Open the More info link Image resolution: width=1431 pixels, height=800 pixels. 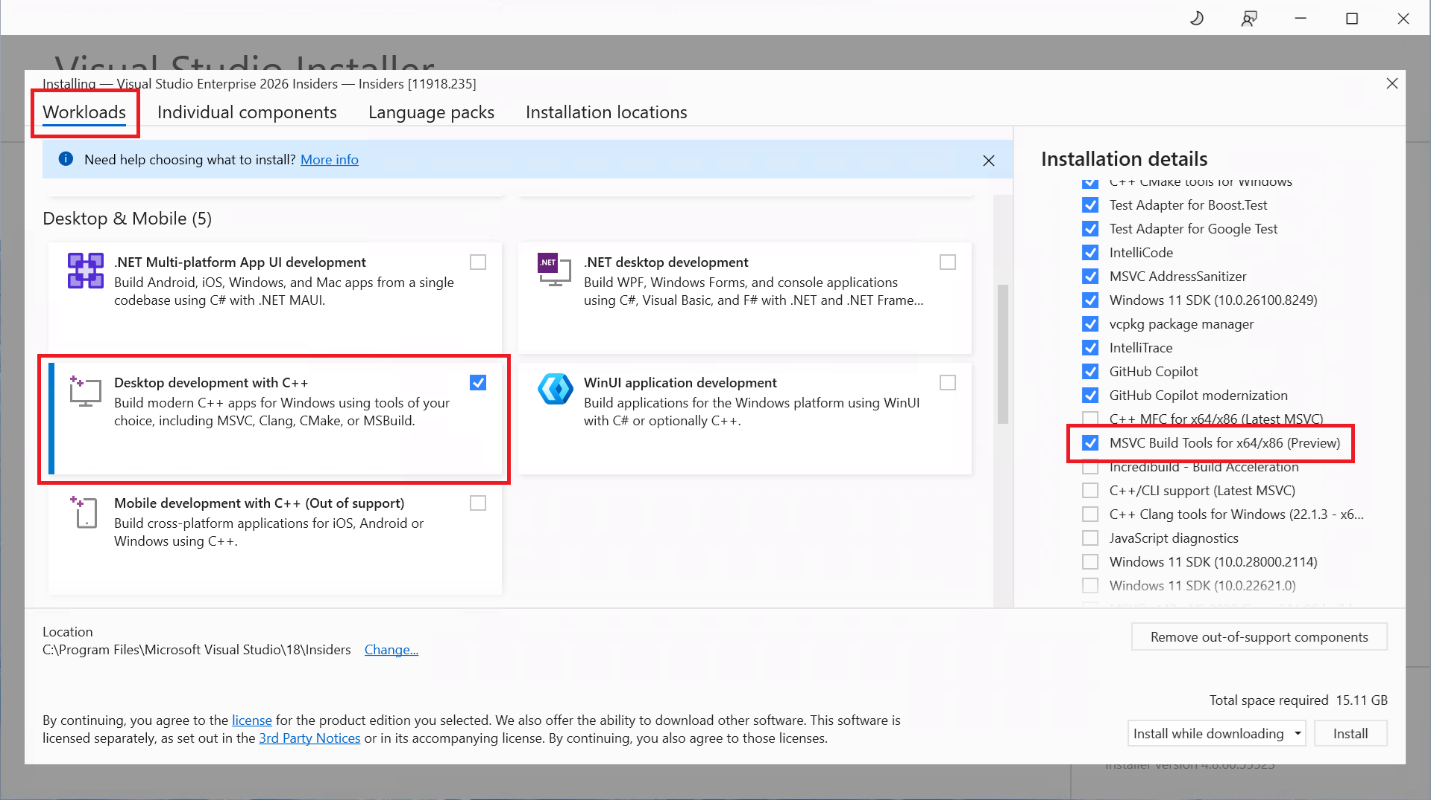pos(329,160)
